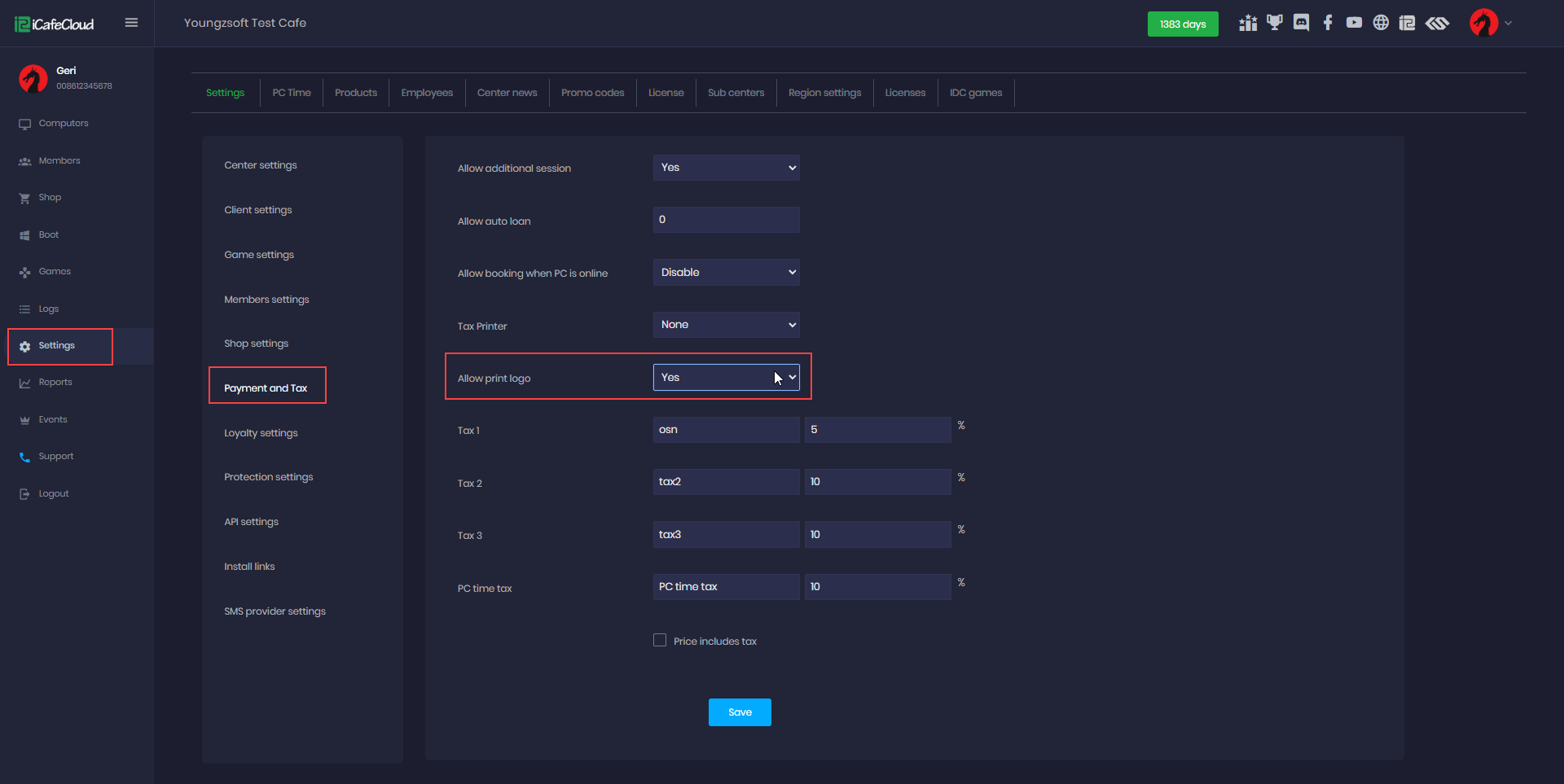Screen dimensions: 1564x784
Task: Switch to the Promo codes tab
Action: 592,93
